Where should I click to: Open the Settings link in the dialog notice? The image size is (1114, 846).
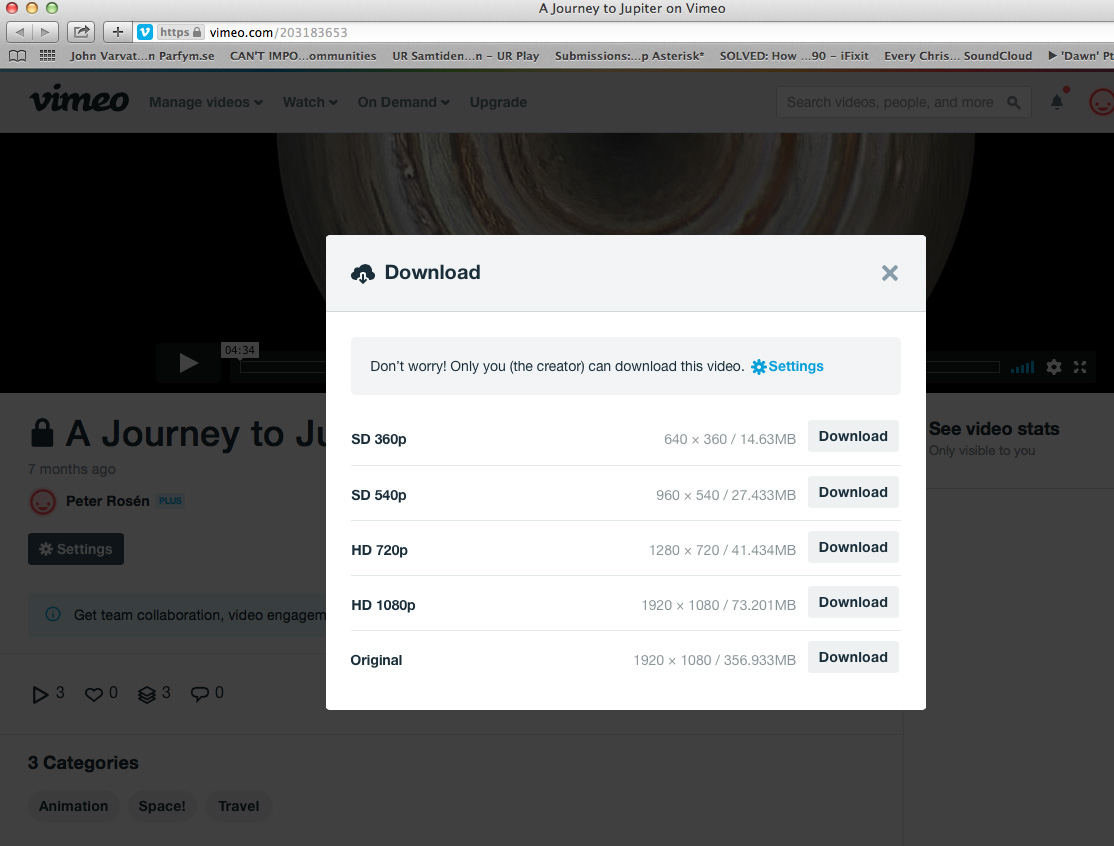(787, 366)
